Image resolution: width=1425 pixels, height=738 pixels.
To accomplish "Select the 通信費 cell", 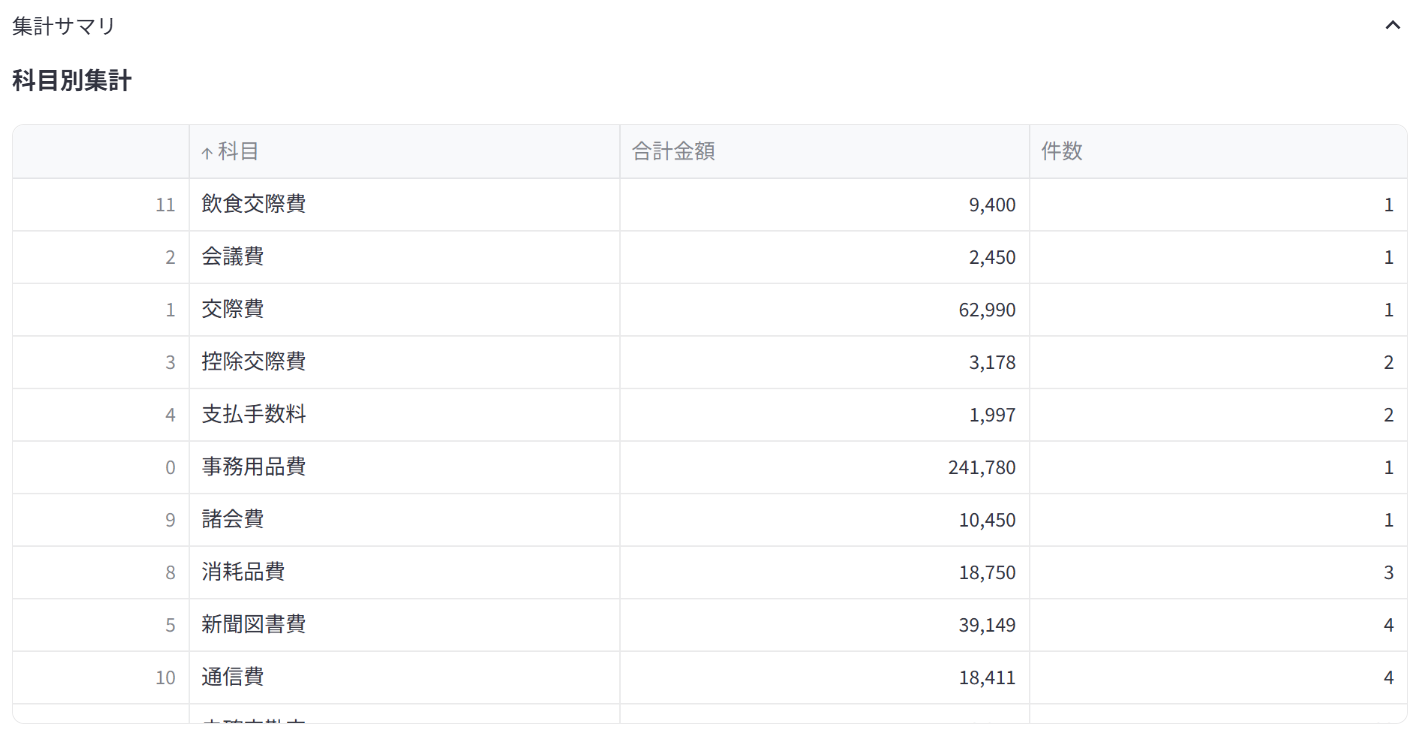I will click(404, 677).
